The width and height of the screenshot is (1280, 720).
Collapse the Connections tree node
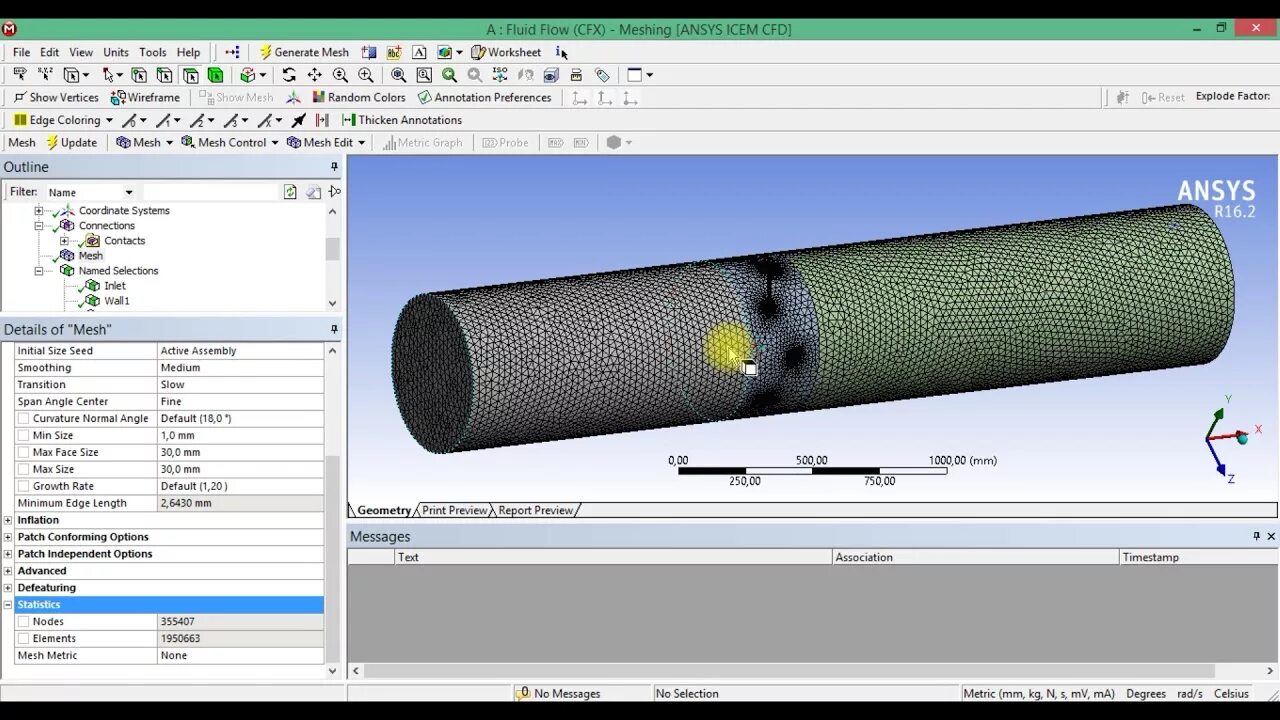[x=39, y=226]
